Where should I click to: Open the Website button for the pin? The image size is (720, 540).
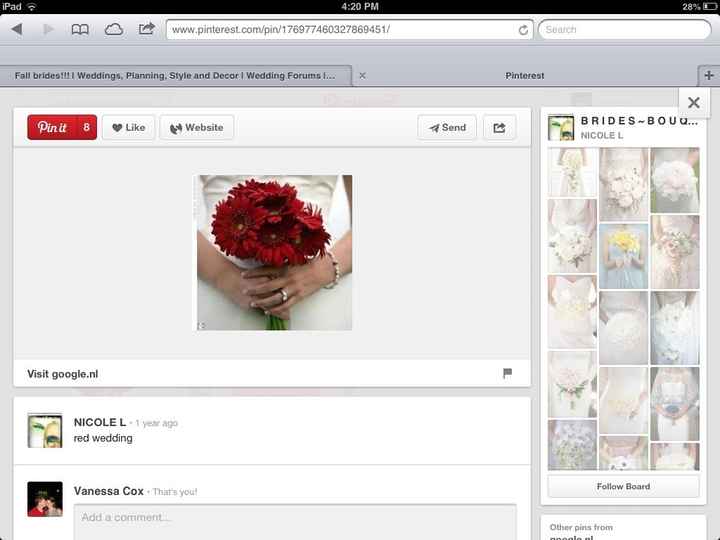coord(197,128)
